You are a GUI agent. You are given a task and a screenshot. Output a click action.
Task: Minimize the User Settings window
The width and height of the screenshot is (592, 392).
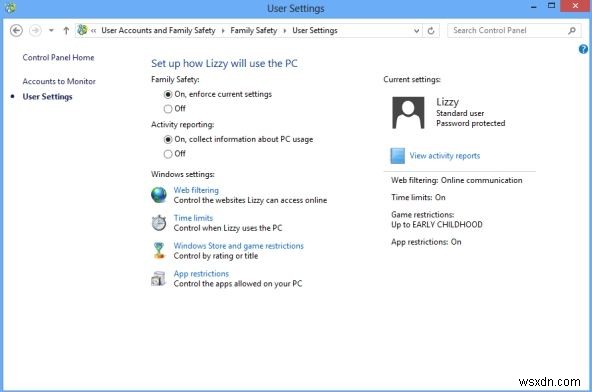click(x=533, y=7)
